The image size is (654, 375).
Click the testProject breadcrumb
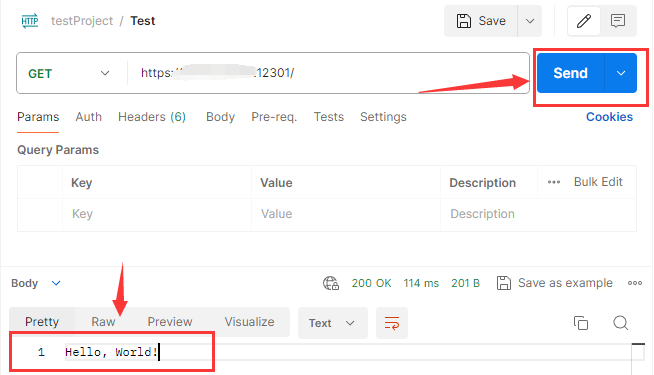click(82, 21)
